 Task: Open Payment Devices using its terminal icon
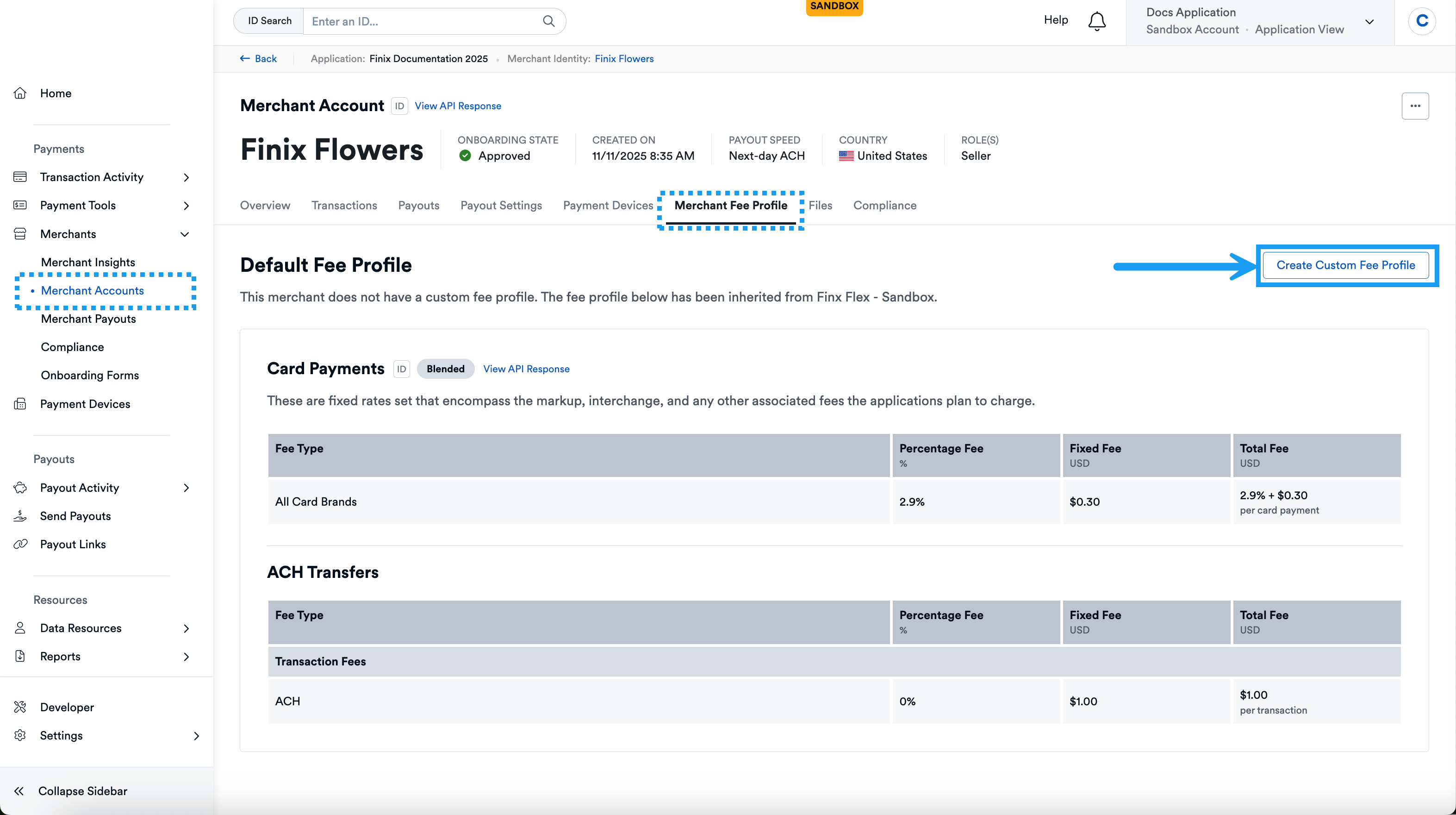click(20, 404)
